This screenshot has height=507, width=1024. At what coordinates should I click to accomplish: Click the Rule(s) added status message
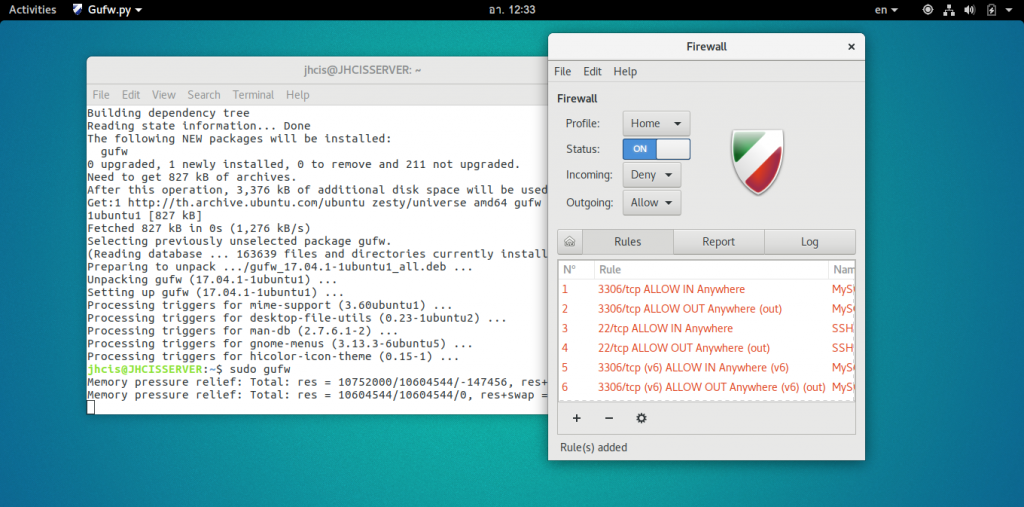tap(594, 448)
